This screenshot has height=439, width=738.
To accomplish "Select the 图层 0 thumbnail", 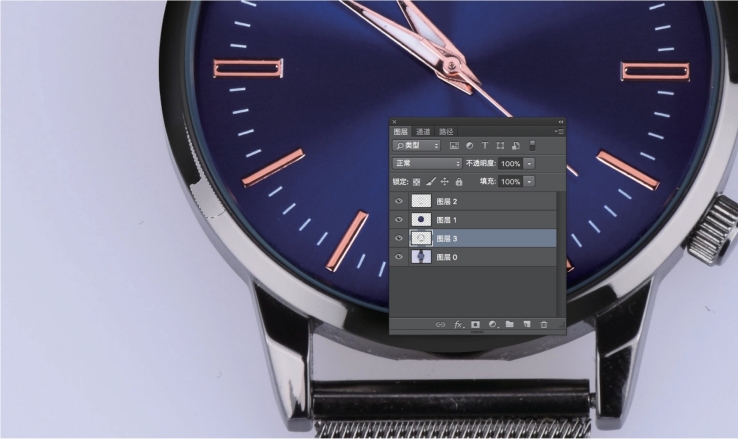I will tap(421, 257).
